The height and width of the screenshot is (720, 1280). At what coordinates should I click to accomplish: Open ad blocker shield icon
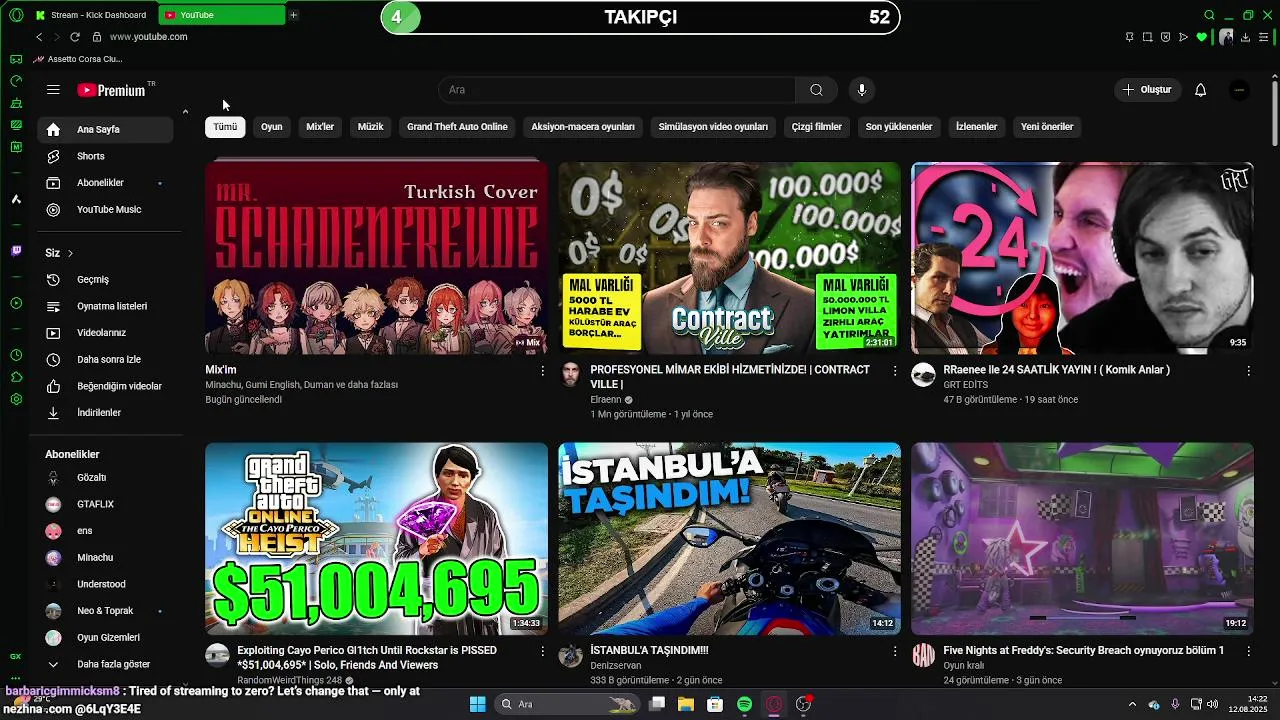(x=1165, y=37)
